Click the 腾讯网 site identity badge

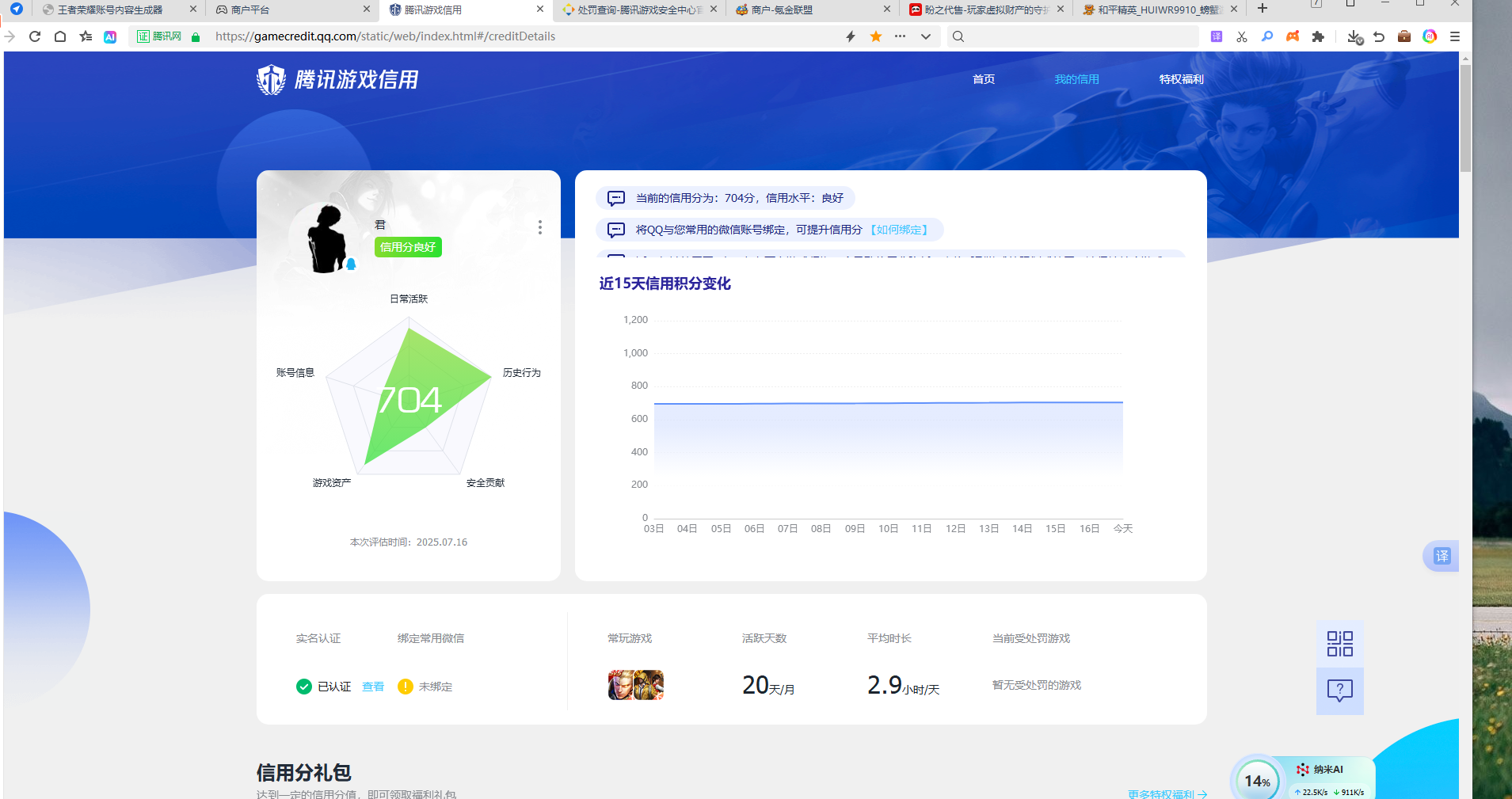[160, 36]
